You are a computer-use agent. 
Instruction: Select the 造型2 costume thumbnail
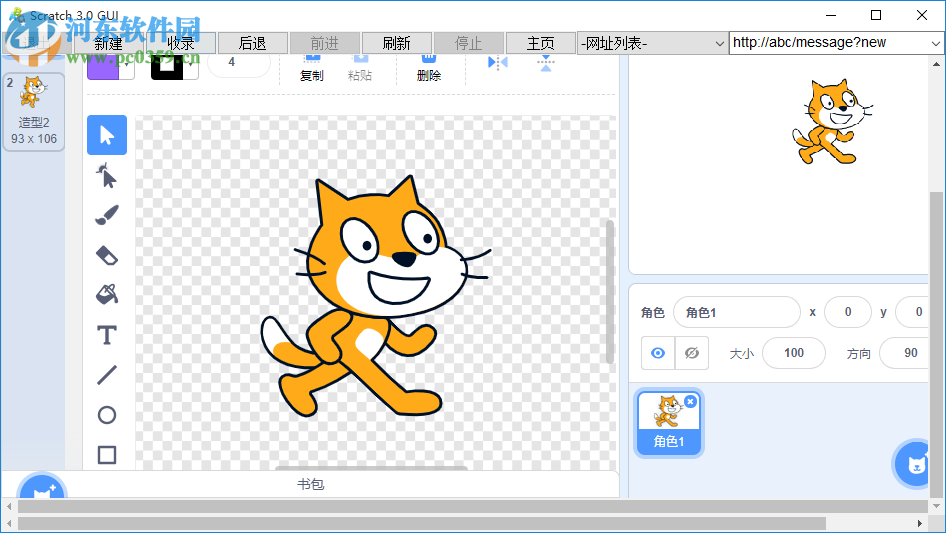(x=34, y=112)
